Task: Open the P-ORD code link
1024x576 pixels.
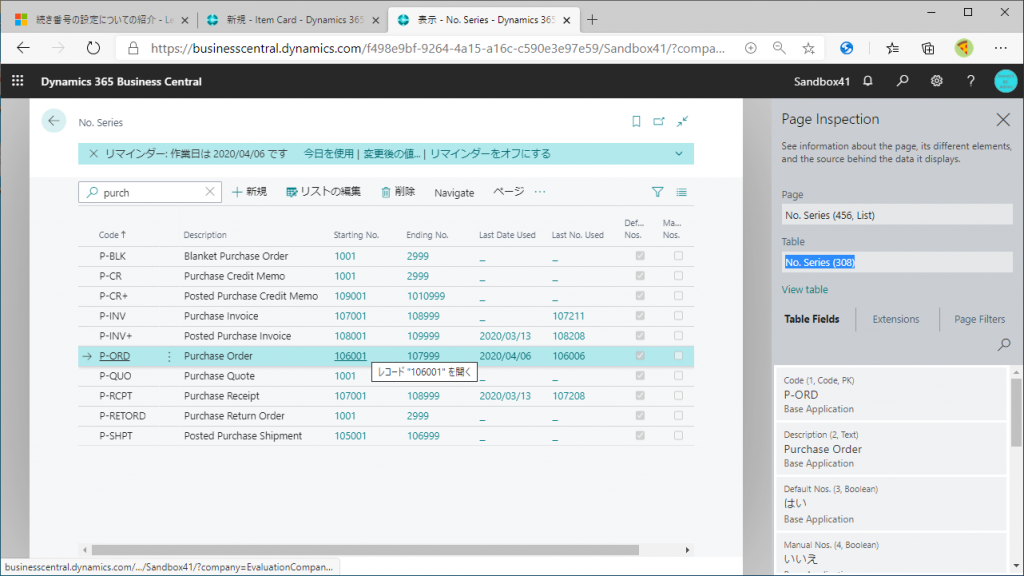Action: pyautogui.click(x=114, y=357)
